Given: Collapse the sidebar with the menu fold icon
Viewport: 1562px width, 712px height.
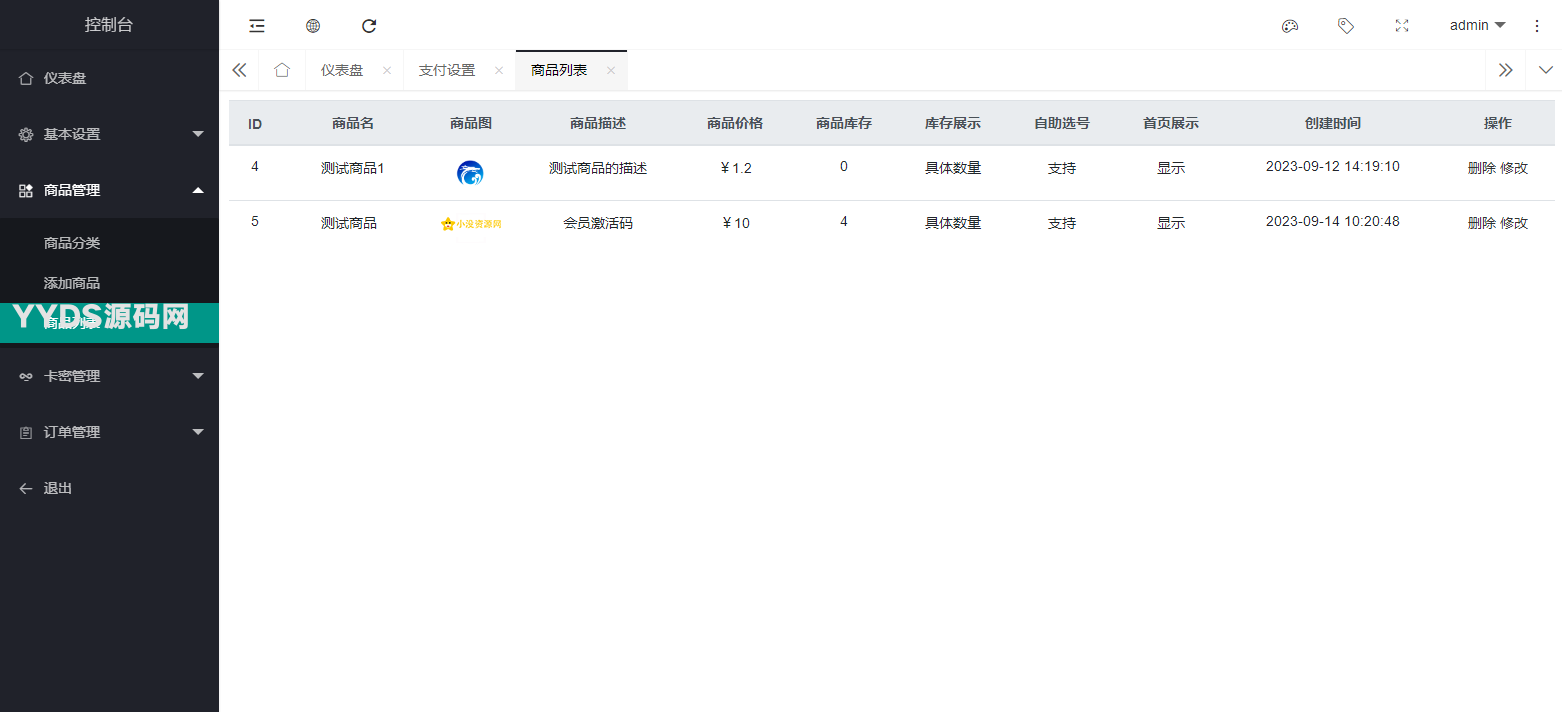Looking at the screenshot, I should coord(257,26).
